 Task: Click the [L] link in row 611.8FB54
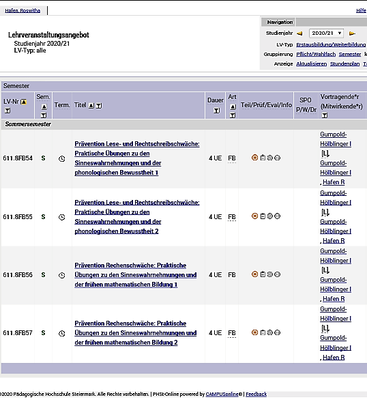coord(325,154)
